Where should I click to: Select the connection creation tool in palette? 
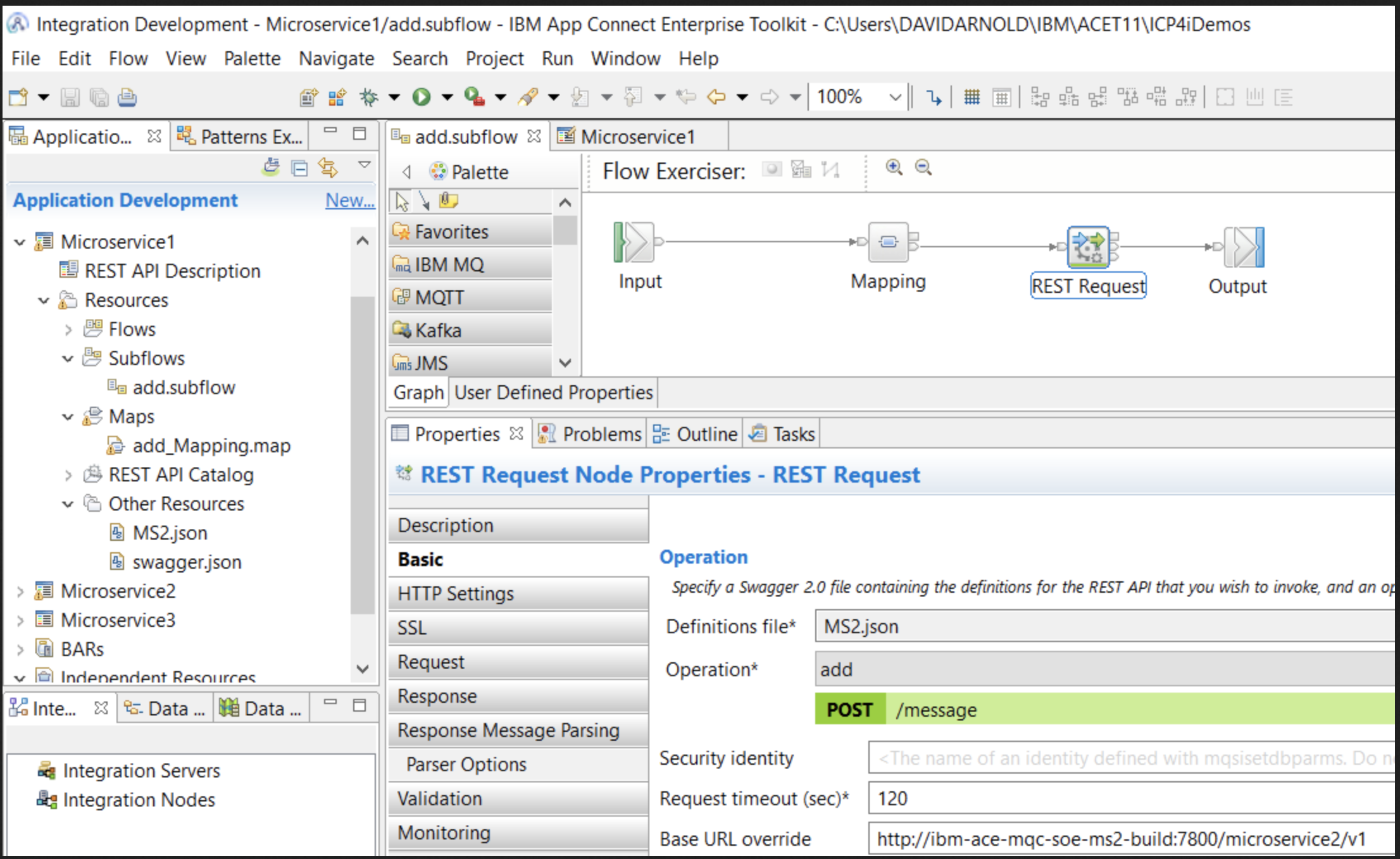click(424, 201)
